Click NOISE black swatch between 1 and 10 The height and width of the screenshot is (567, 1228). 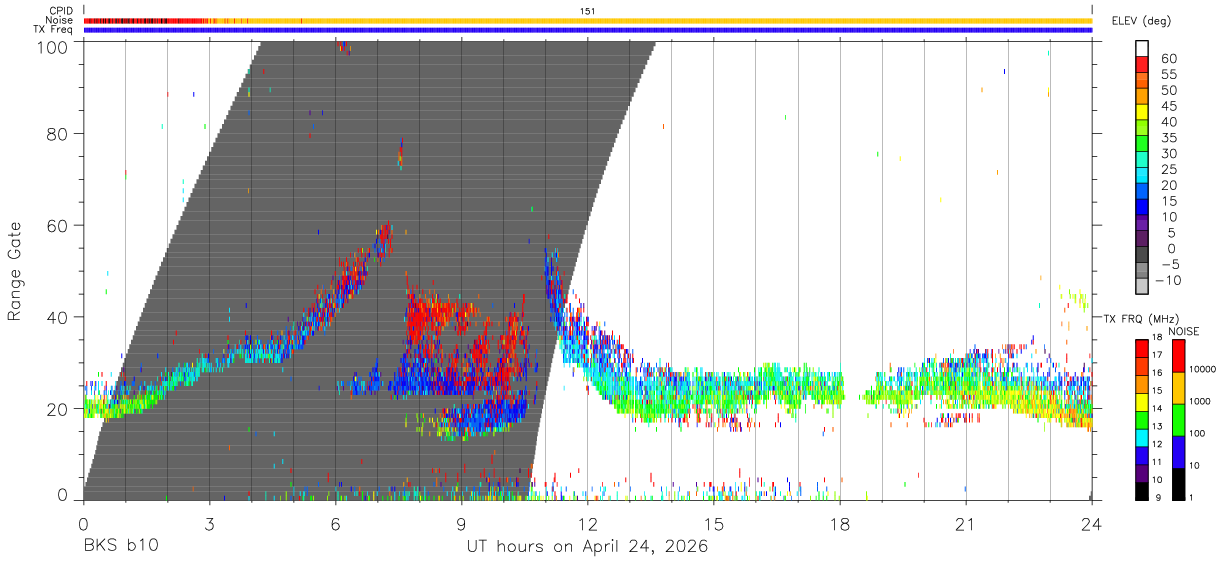(x=1179, y=484)
